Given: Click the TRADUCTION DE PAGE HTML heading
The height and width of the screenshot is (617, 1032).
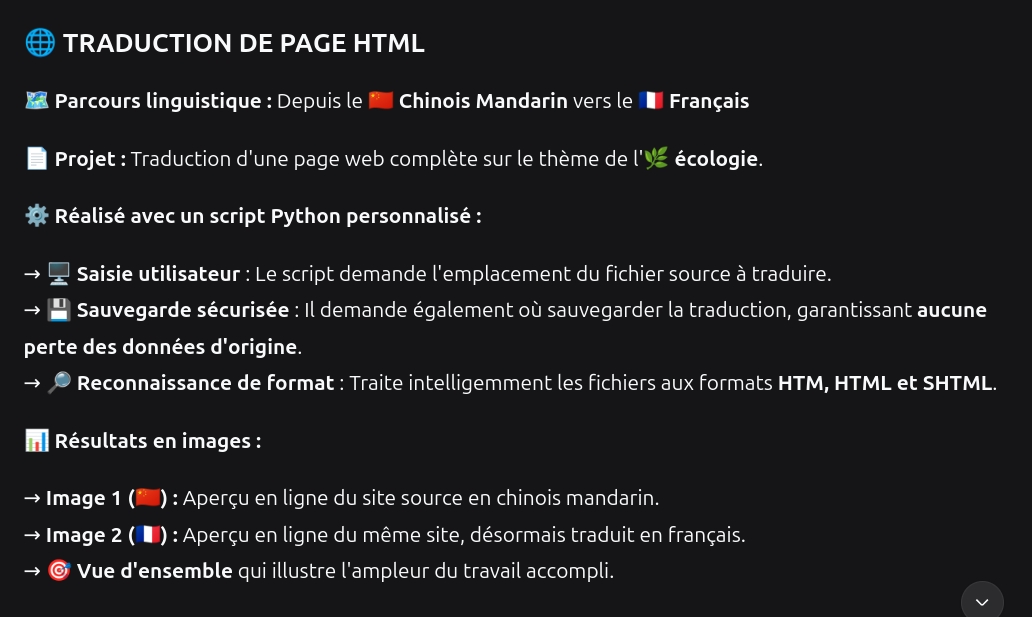Looking at the screenshot, I should coord(243,43).
